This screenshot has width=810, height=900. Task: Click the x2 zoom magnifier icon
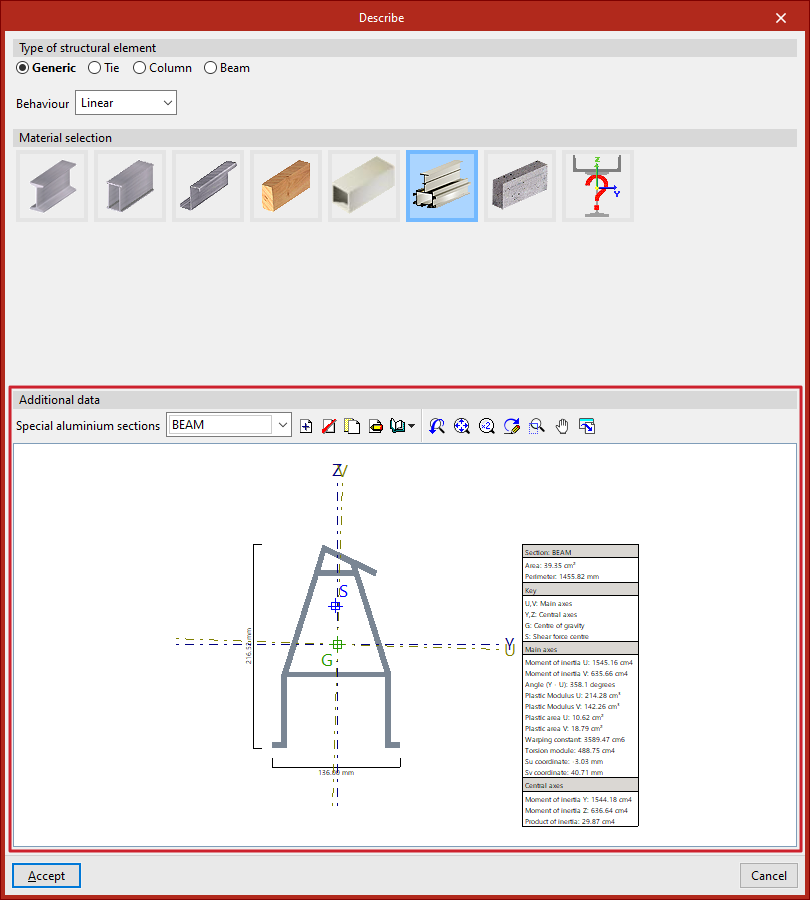click(x=487, y=426)
